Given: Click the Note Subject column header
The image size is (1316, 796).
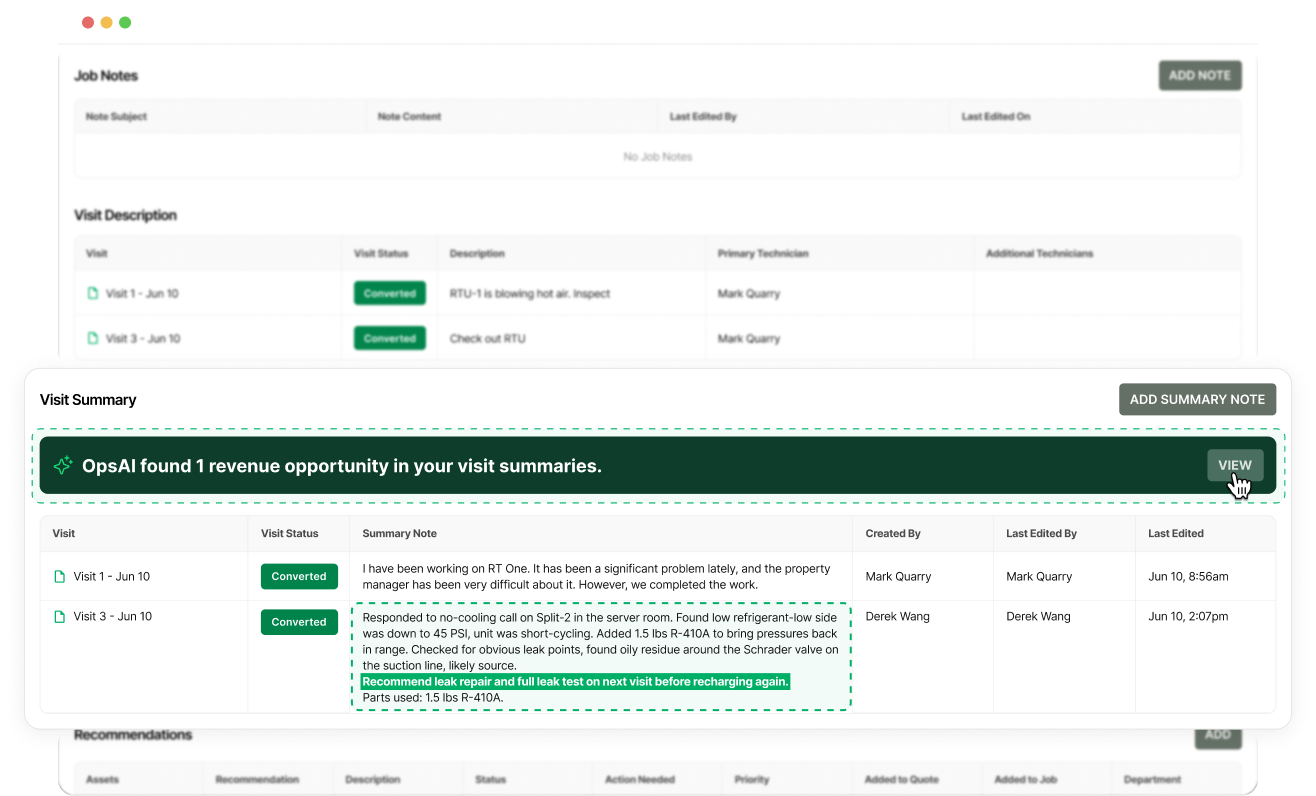Looking at the screenshot, I should click(x=116, y=117).
